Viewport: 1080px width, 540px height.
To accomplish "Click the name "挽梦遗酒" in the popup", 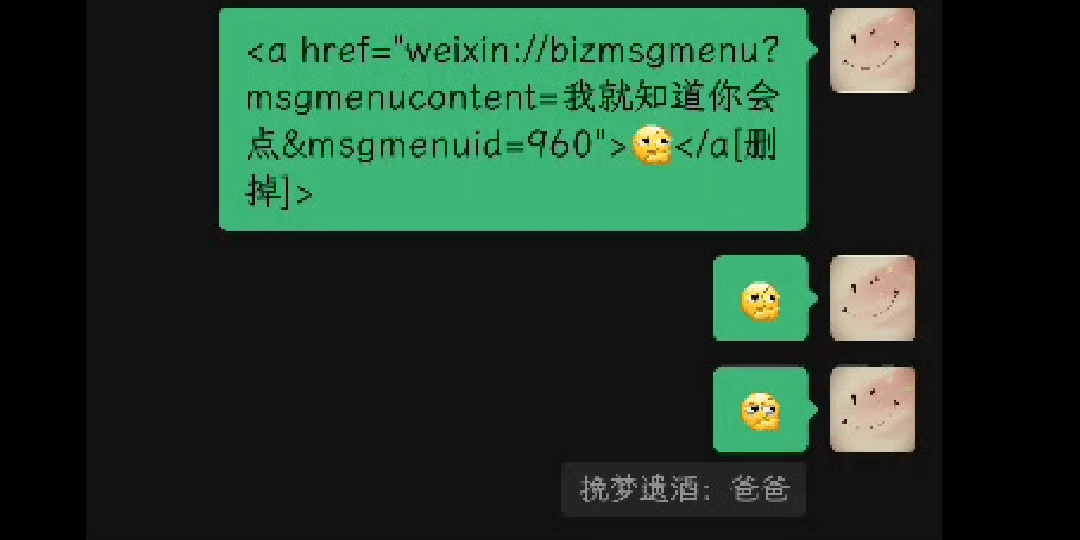I will coord(638,490).
